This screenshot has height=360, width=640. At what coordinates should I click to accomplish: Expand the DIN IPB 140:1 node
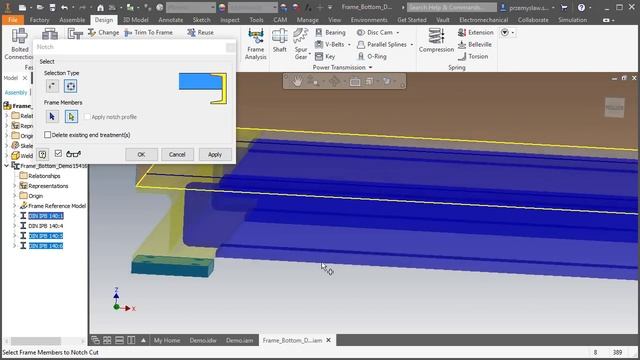point(14,216)
